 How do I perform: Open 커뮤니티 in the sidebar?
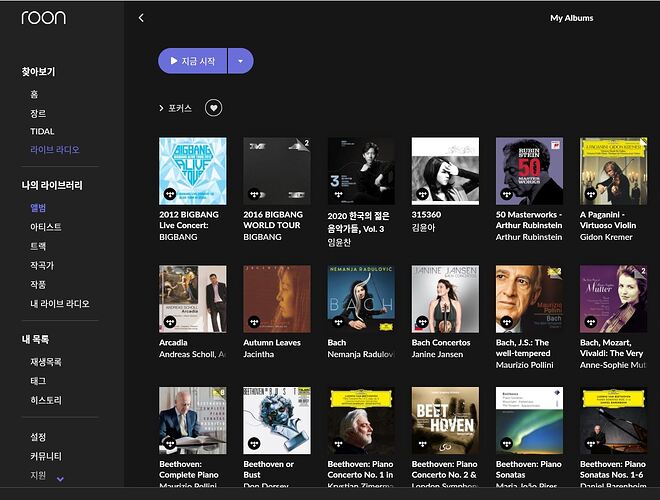46,456
